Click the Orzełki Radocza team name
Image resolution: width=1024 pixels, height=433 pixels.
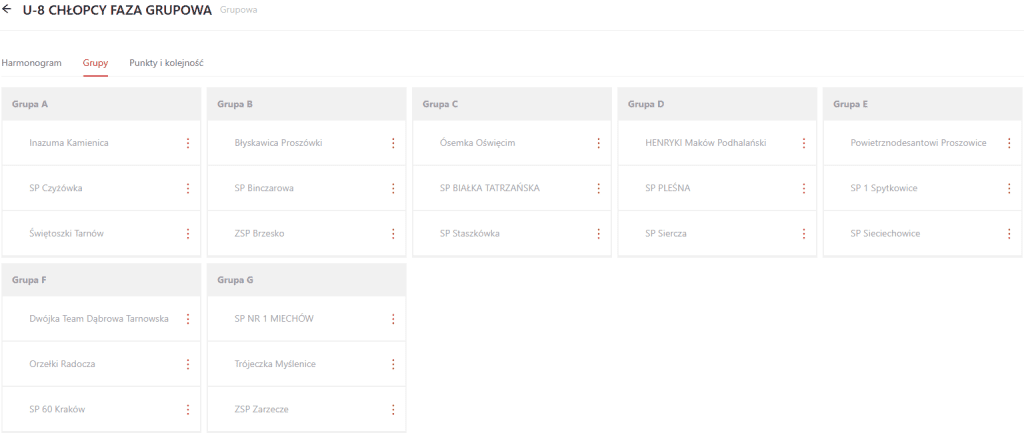coord(63,364)
